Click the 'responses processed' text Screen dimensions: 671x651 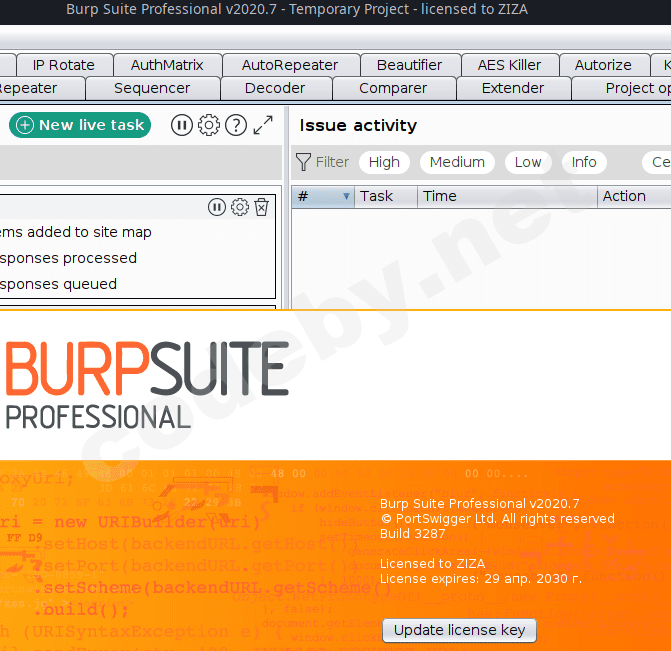click(68, 259)
